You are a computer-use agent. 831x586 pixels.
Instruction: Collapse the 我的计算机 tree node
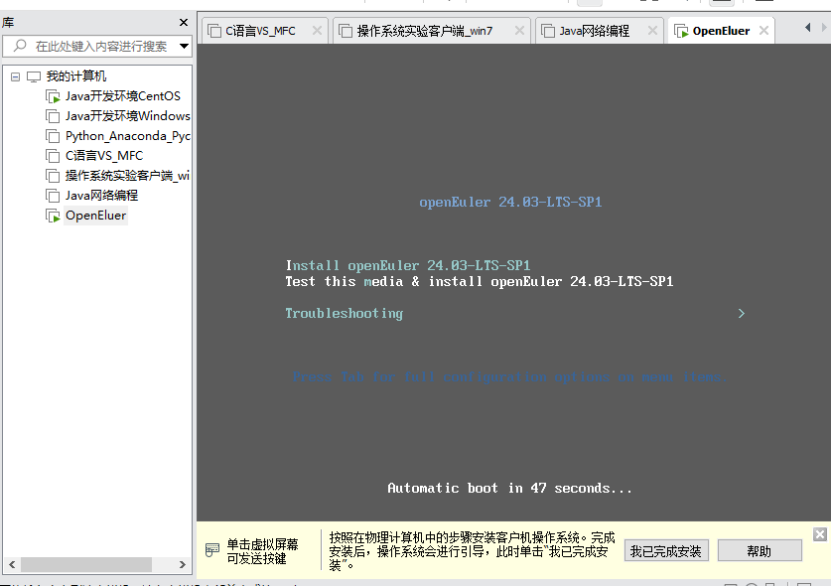click(x=15, y=77)
